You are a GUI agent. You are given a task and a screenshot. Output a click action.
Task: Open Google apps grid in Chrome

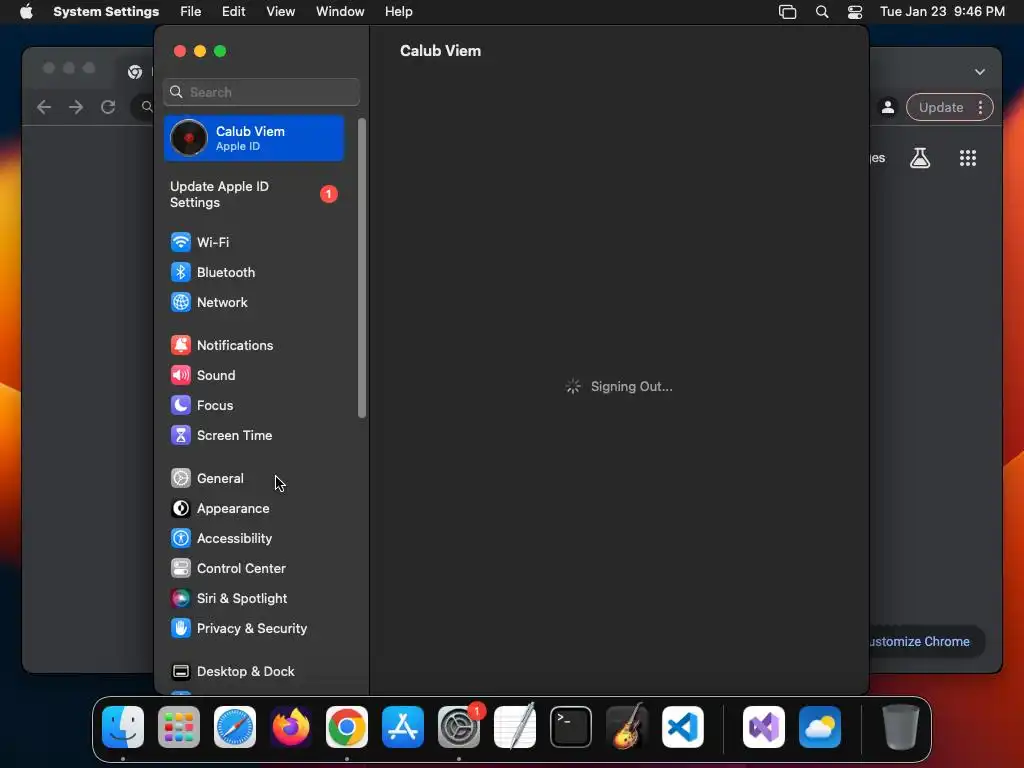click(x=968, y=158)
